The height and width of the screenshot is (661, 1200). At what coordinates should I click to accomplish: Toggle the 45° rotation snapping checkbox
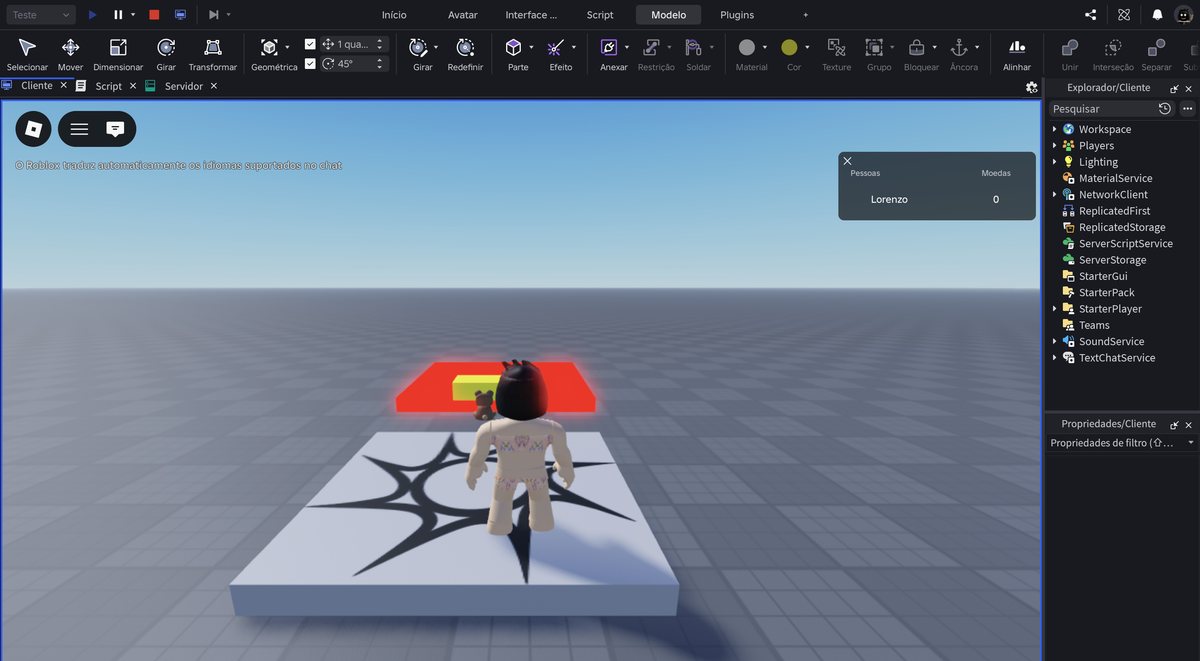(310, 63)
